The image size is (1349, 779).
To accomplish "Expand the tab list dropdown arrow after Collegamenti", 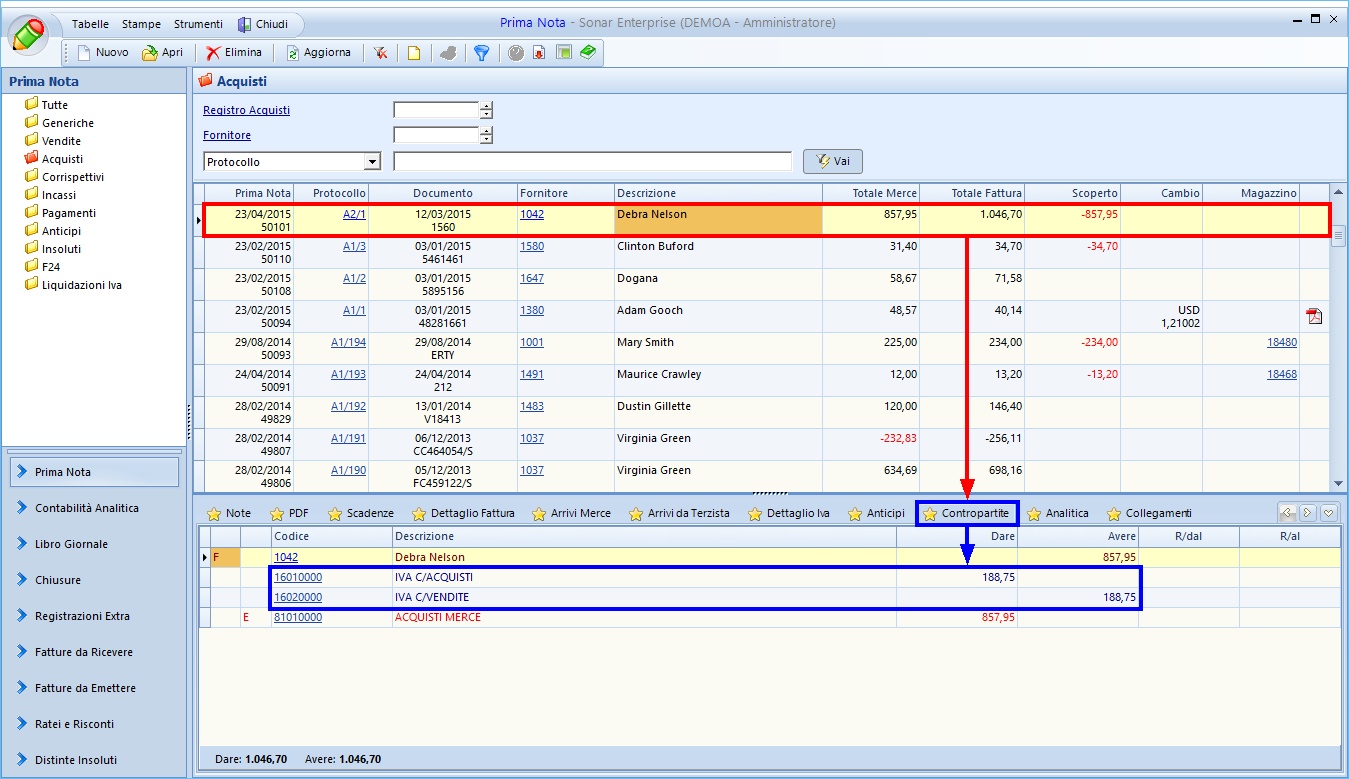I will tap(1329, 513).
